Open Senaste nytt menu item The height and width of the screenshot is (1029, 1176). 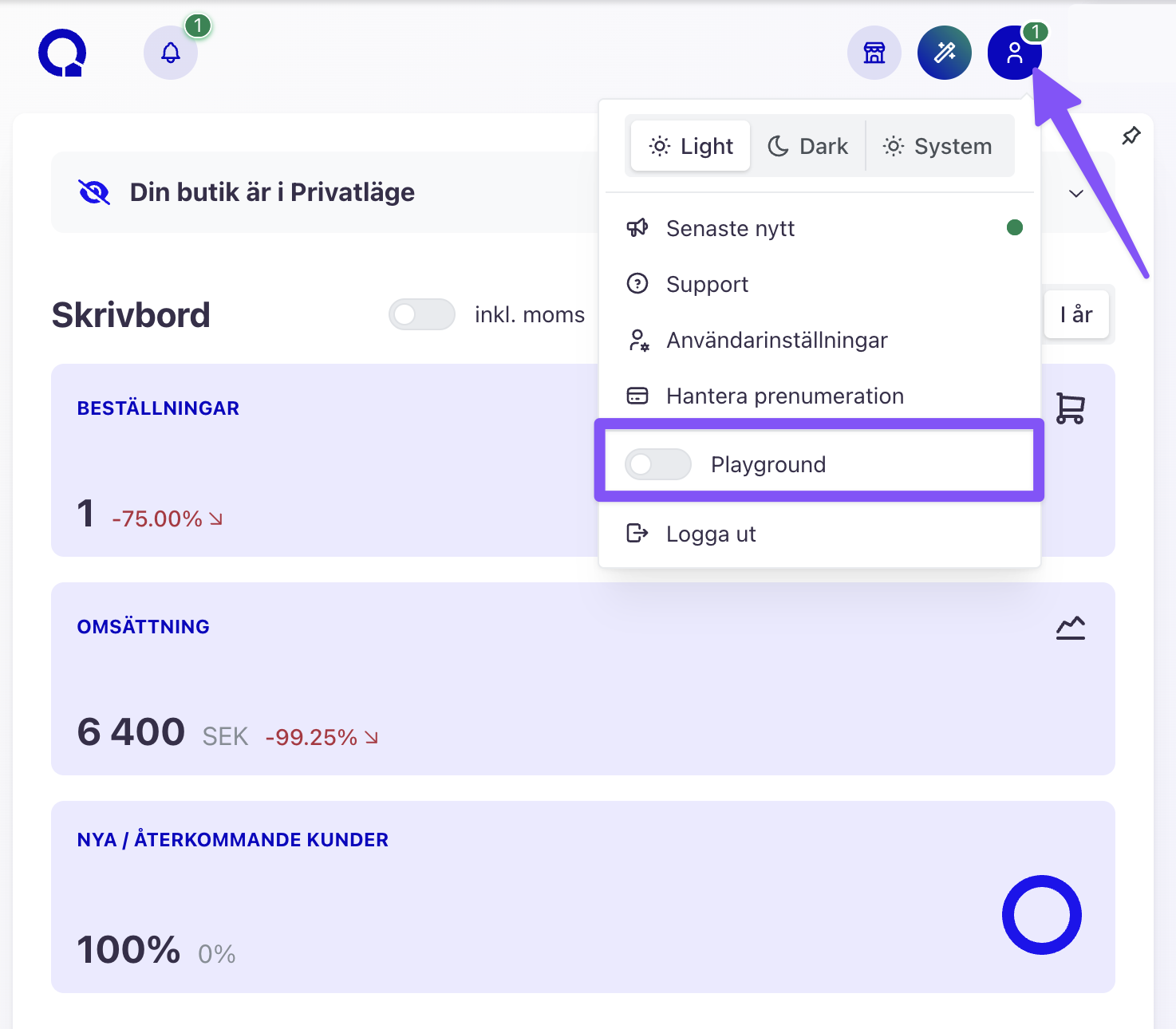[730, 229]
